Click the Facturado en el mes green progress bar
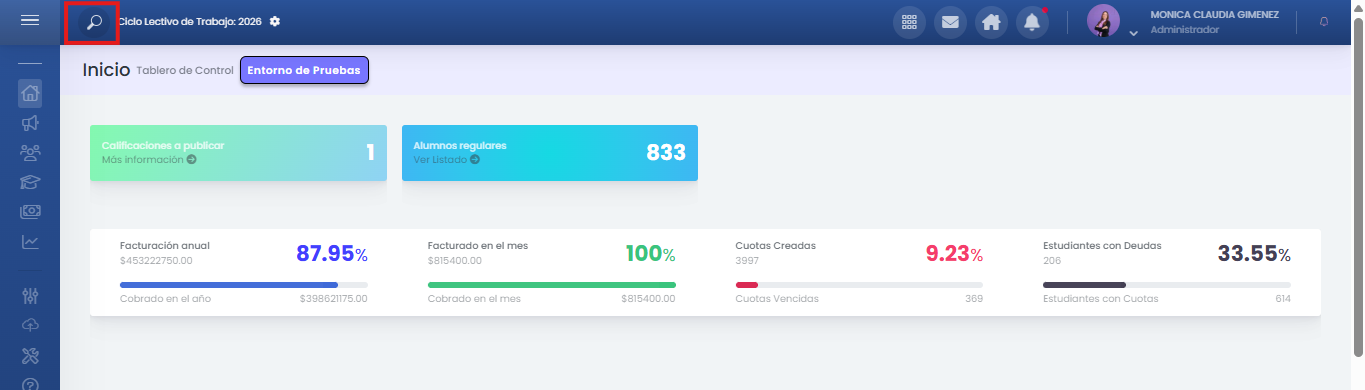1365x390 pixels. click(x=551, y=285)
